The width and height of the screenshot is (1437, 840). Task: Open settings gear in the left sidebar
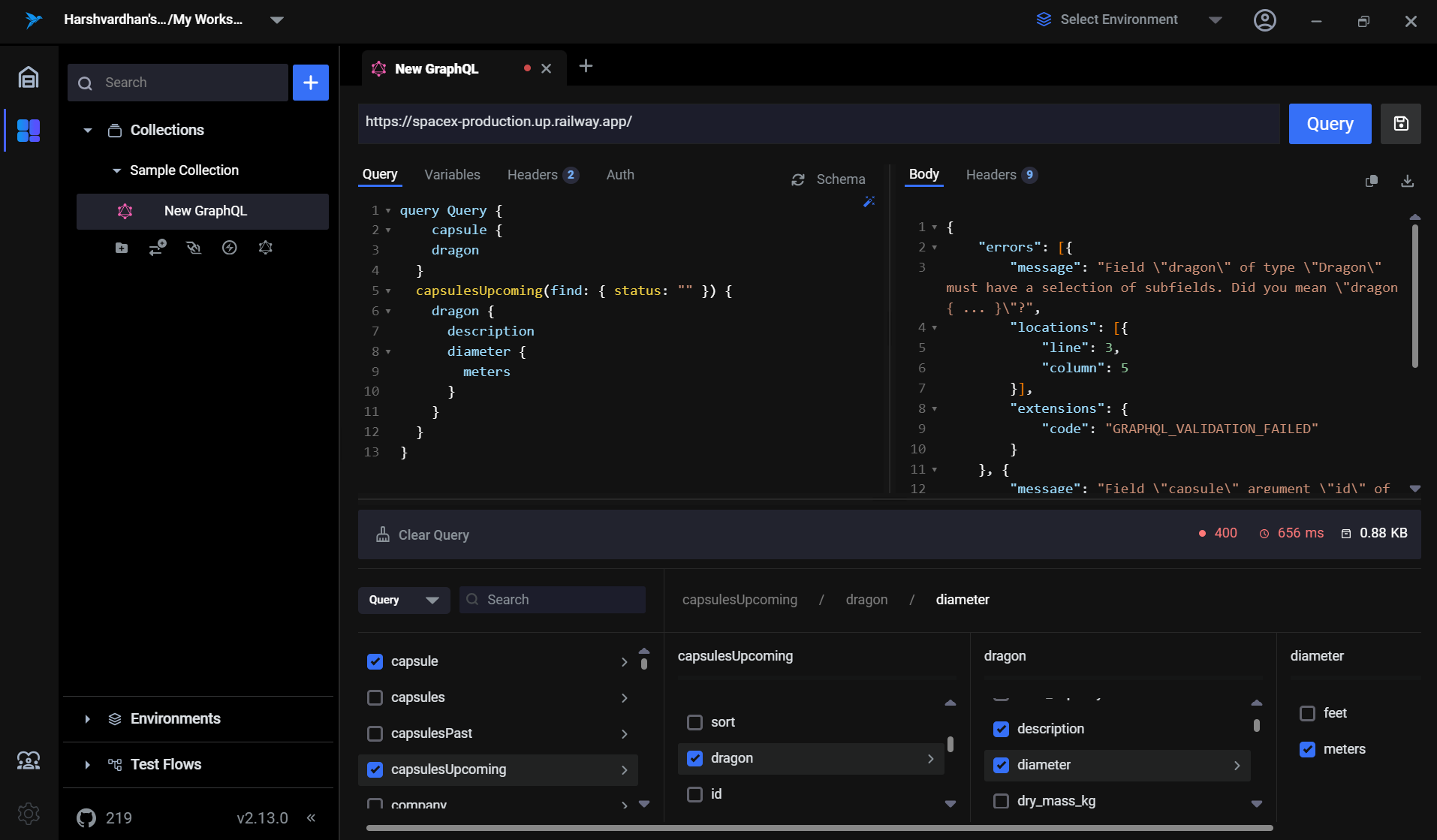(x=29, y=814)
